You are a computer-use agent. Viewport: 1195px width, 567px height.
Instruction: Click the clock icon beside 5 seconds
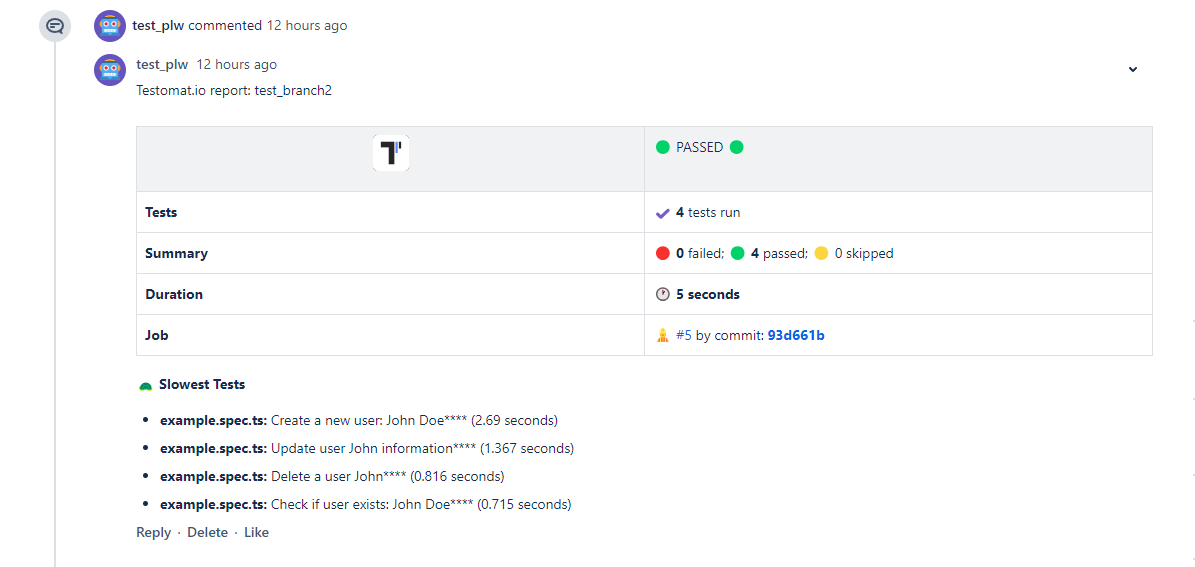point(662,294)
